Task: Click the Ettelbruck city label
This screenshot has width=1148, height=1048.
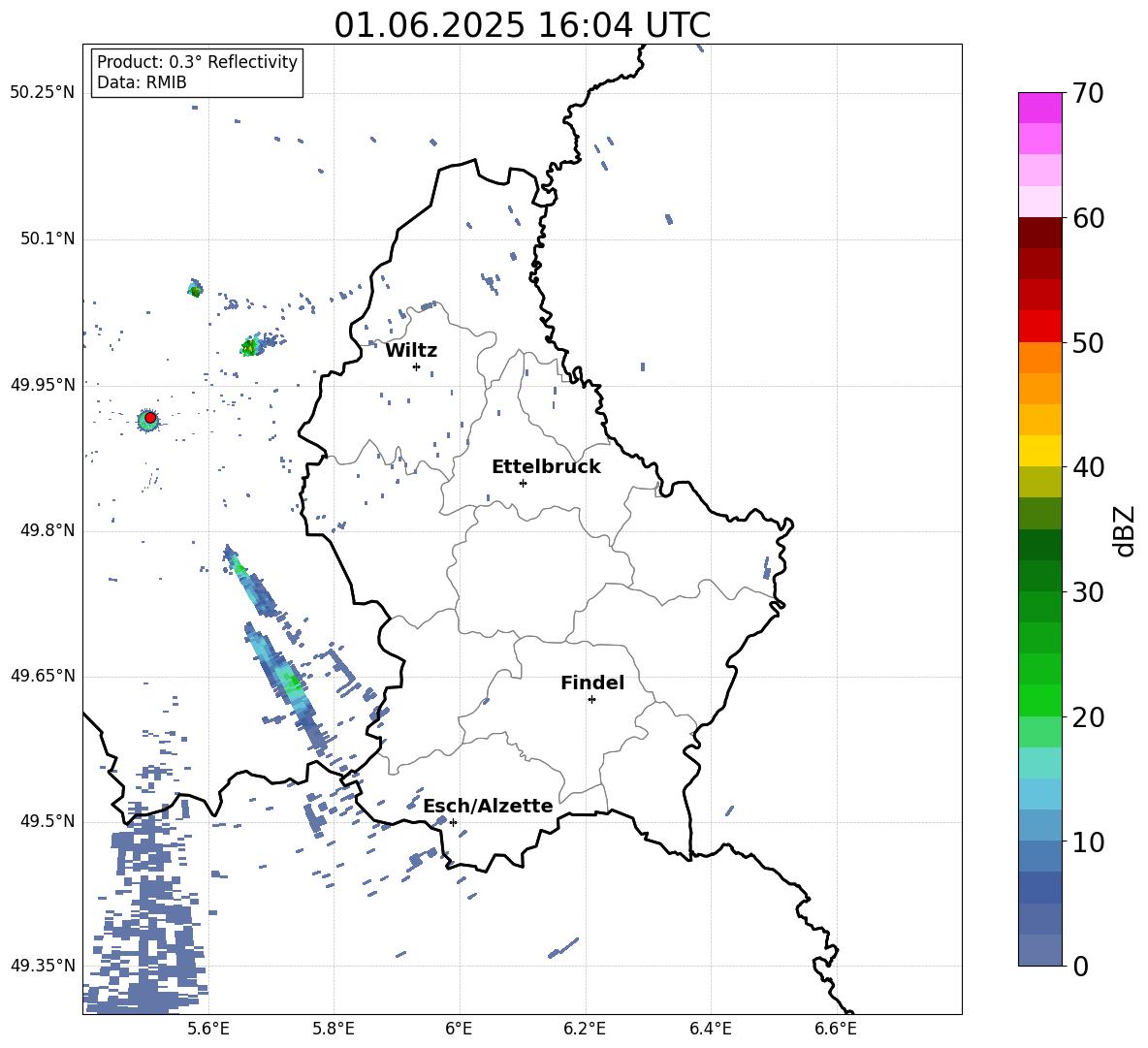Action: click(546, 467)
